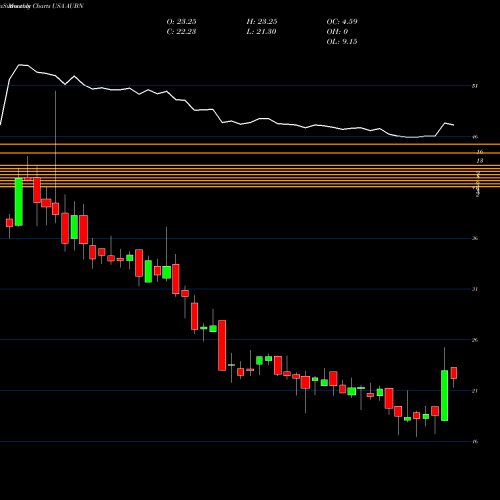The width and height of the screenshot is (500, 500).
Task: Click the price axis label 21
Action: tap(475, 391)
